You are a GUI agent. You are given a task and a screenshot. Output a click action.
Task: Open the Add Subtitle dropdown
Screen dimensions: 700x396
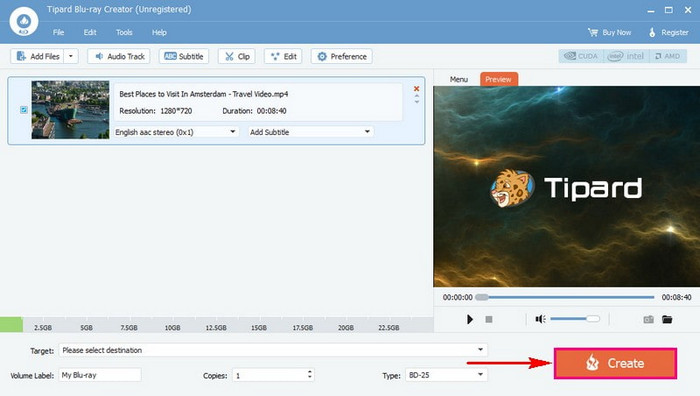click(x=311, y=132)
